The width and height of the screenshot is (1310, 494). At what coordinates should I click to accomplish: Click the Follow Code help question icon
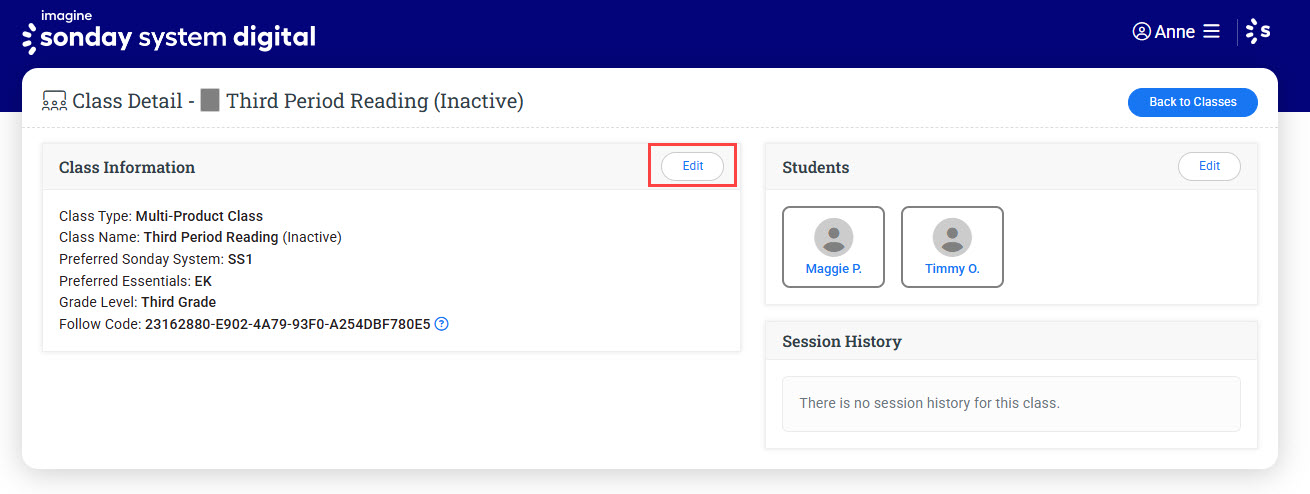pos(442,324)
